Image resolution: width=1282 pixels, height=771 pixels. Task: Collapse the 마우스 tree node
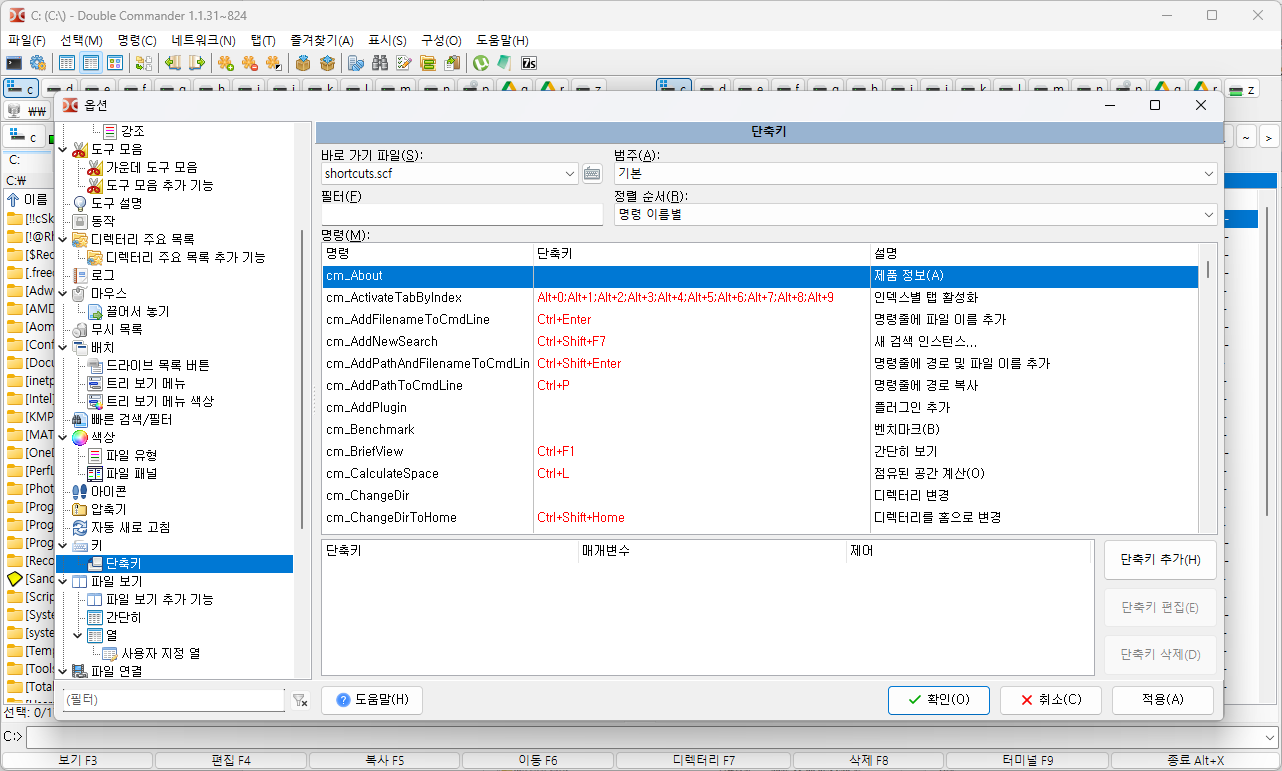pyautogui.click(x=63, y=293)
